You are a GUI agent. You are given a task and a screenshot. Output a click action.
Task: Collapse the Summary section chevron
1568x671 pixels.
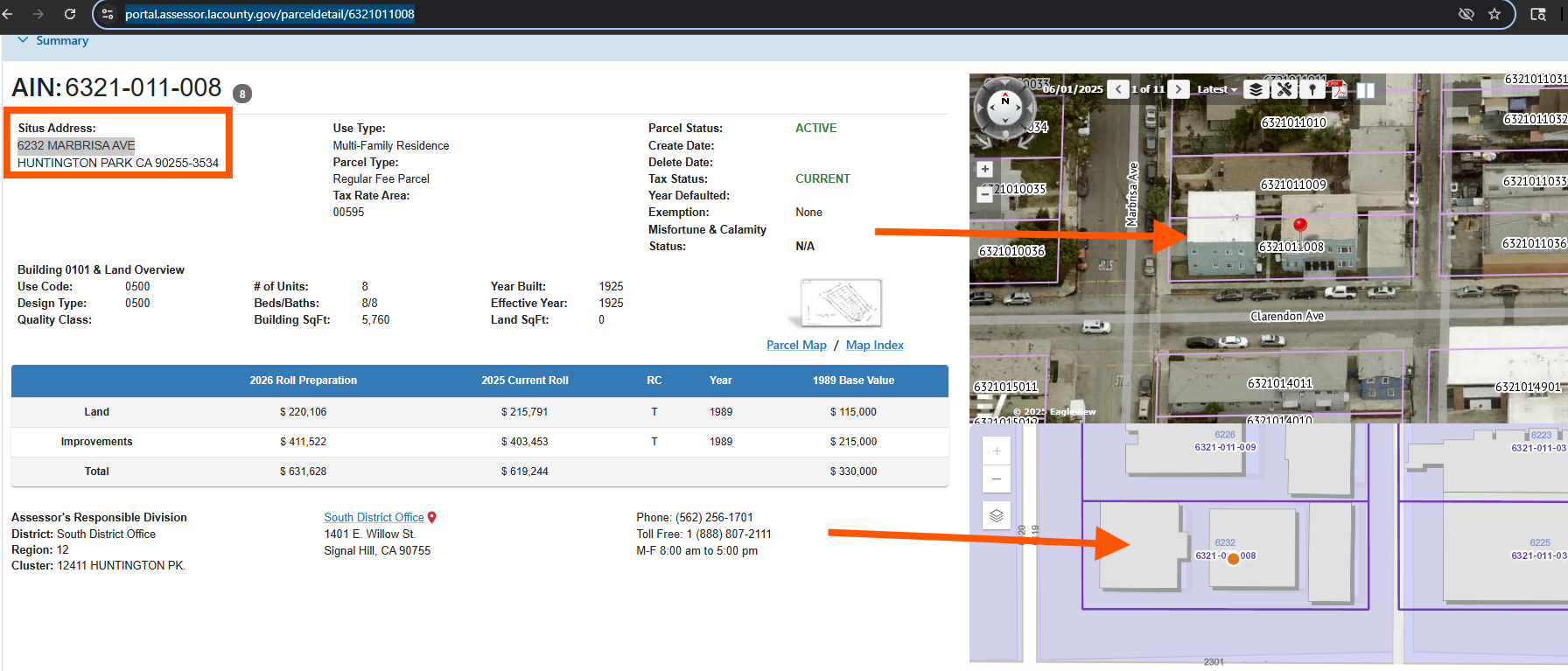coord(23,40)
